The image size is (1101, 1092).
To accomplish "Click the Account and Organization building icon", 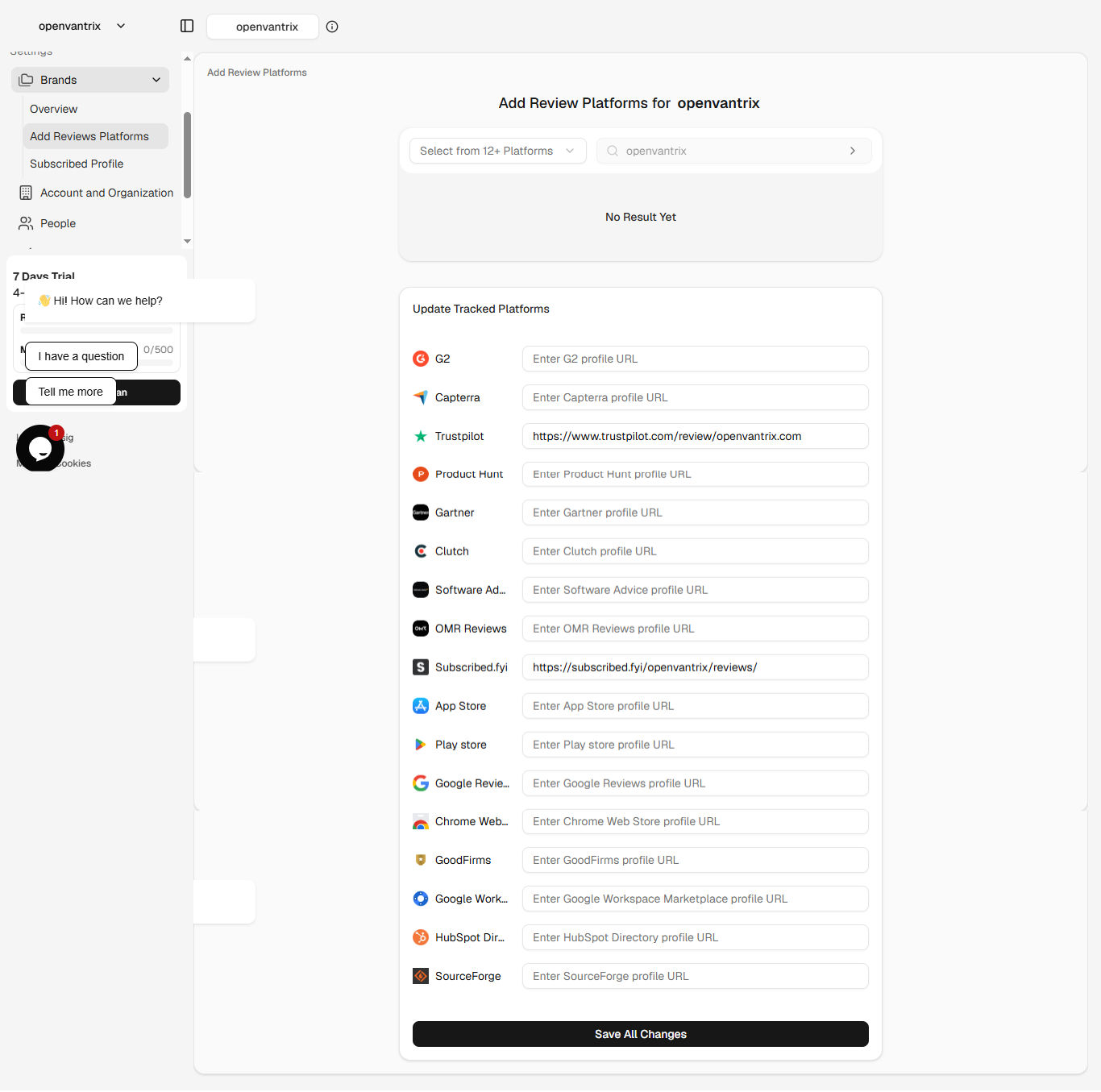I will click(x=26, y=193).
